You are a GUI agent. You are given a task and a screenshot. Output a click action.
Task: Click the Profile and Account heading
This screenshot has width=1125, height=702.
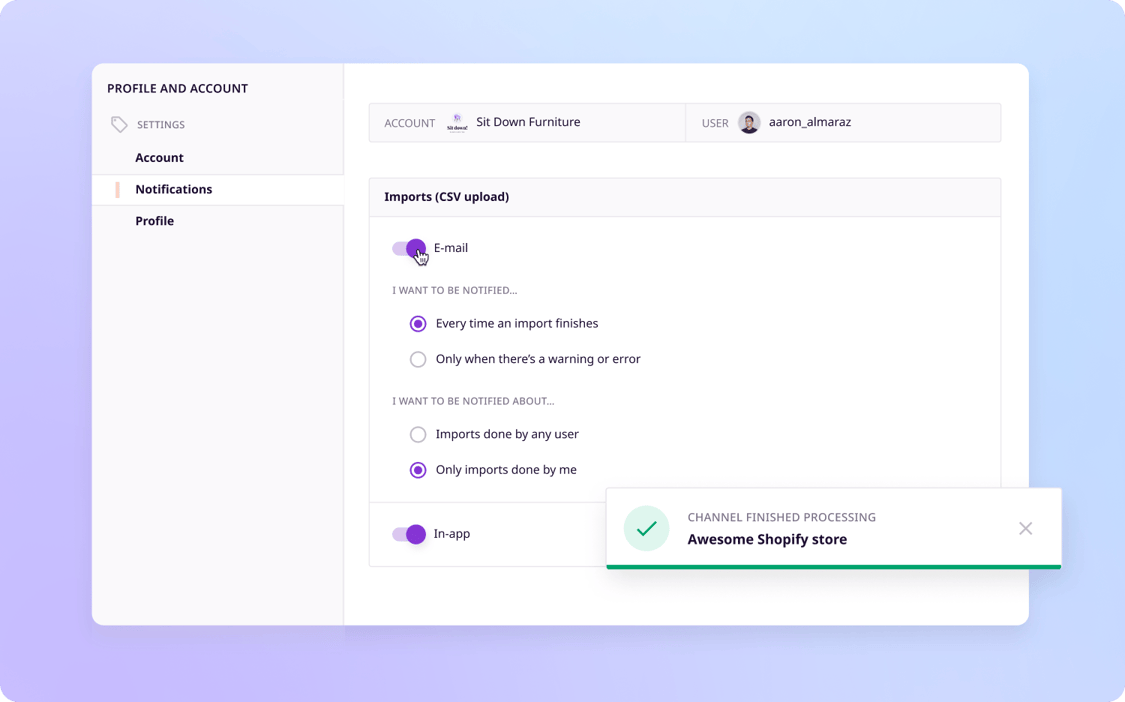(x=177, y=88)
